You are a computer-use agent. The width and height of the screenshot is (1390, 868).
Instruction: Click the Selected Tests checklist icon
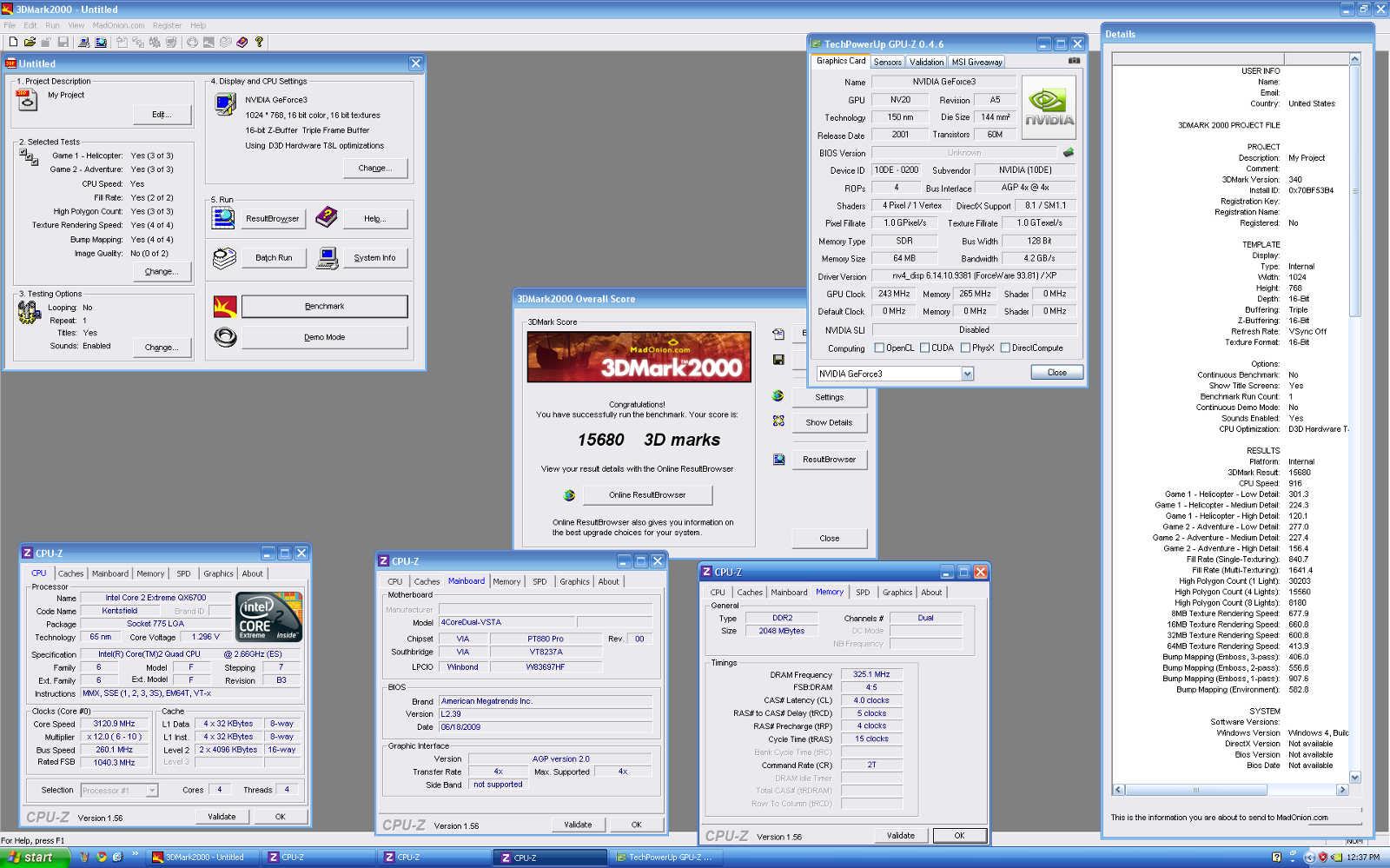(29, 157)
